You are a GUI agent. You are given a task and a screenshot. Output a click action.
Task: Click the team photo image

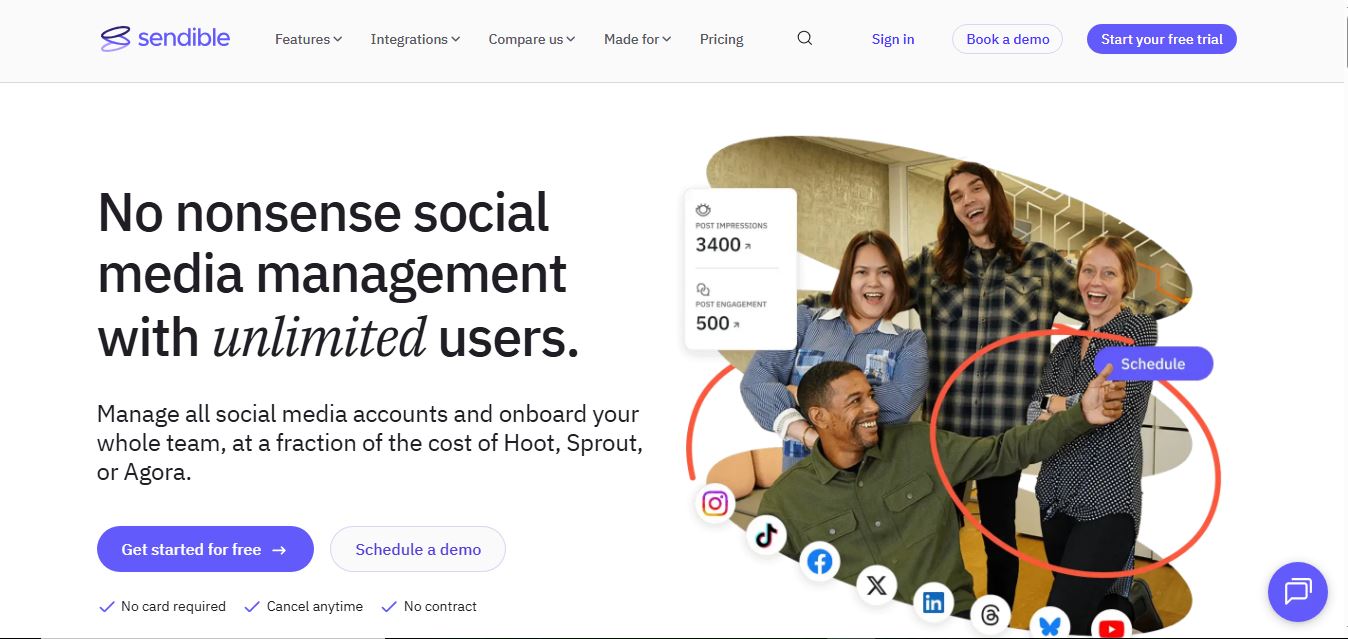[950, 388]
